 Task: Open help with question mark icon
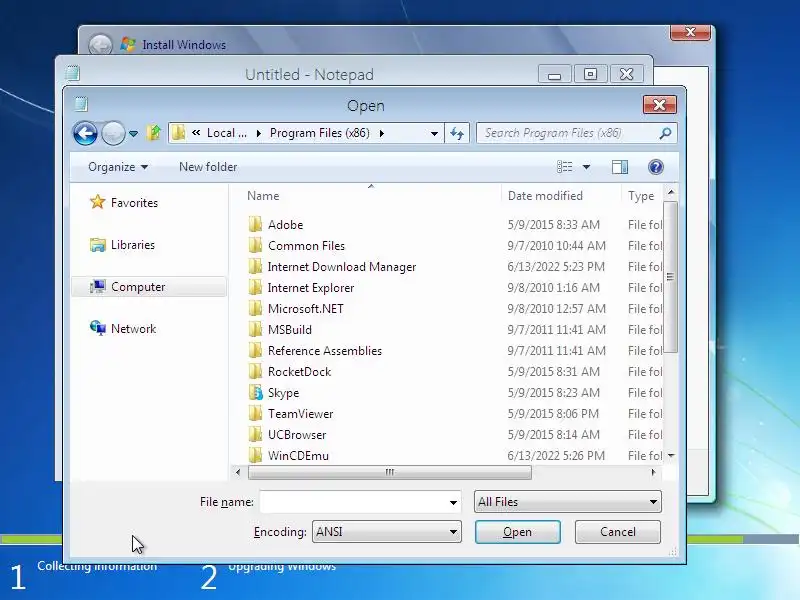point(656,167)
